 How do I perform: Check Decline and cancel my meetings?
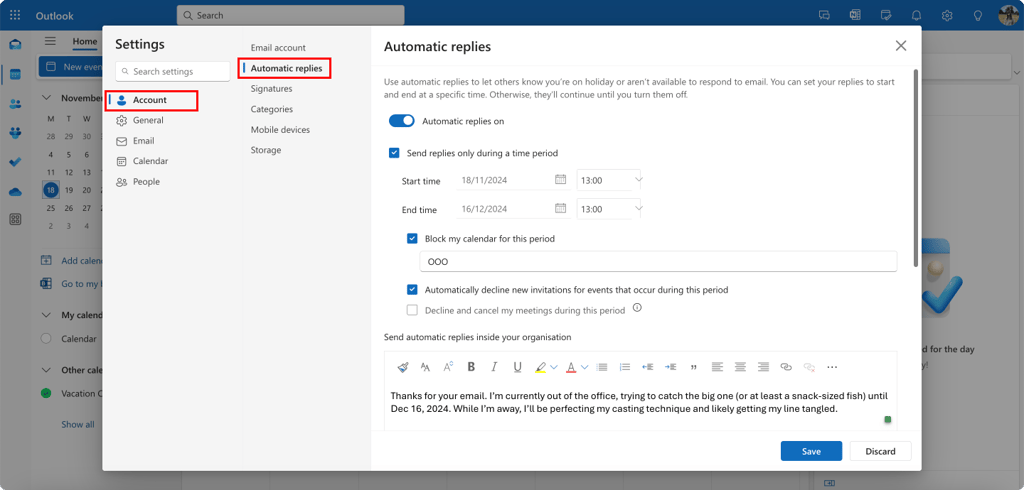412,310
